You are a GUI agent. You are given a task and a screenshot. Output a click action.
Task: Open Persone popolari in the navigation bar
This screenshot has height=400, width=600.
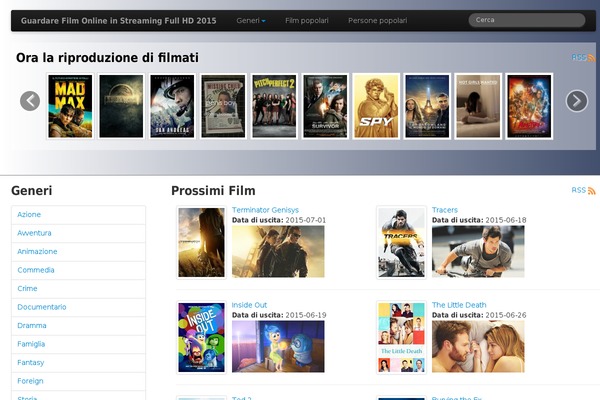[x=377, y=21]
